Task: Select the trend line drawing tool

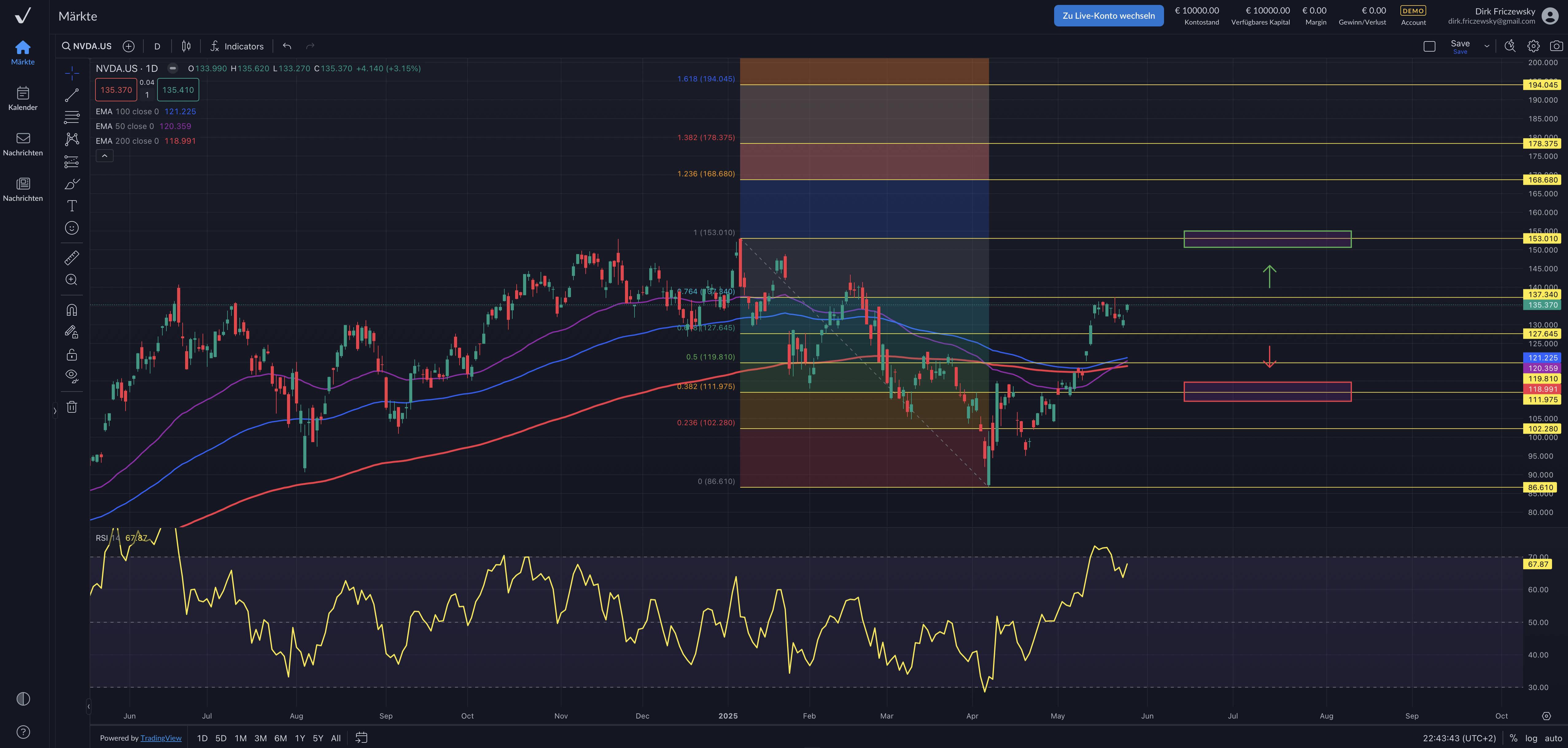Action: 72,95
